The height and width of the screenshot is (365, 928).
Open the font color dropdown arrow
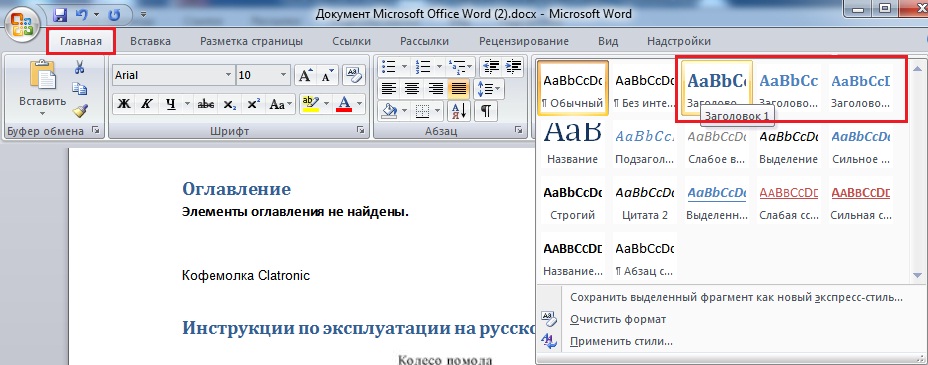[360, 105]
